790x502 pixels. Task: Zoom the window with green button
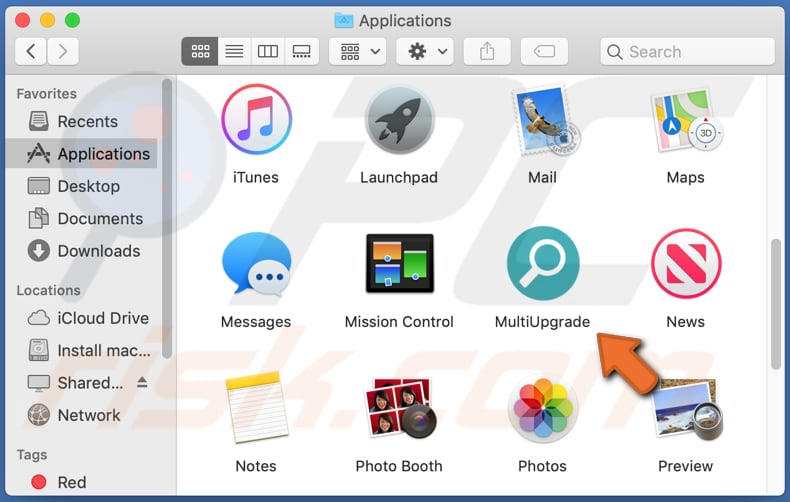(73, 20)
